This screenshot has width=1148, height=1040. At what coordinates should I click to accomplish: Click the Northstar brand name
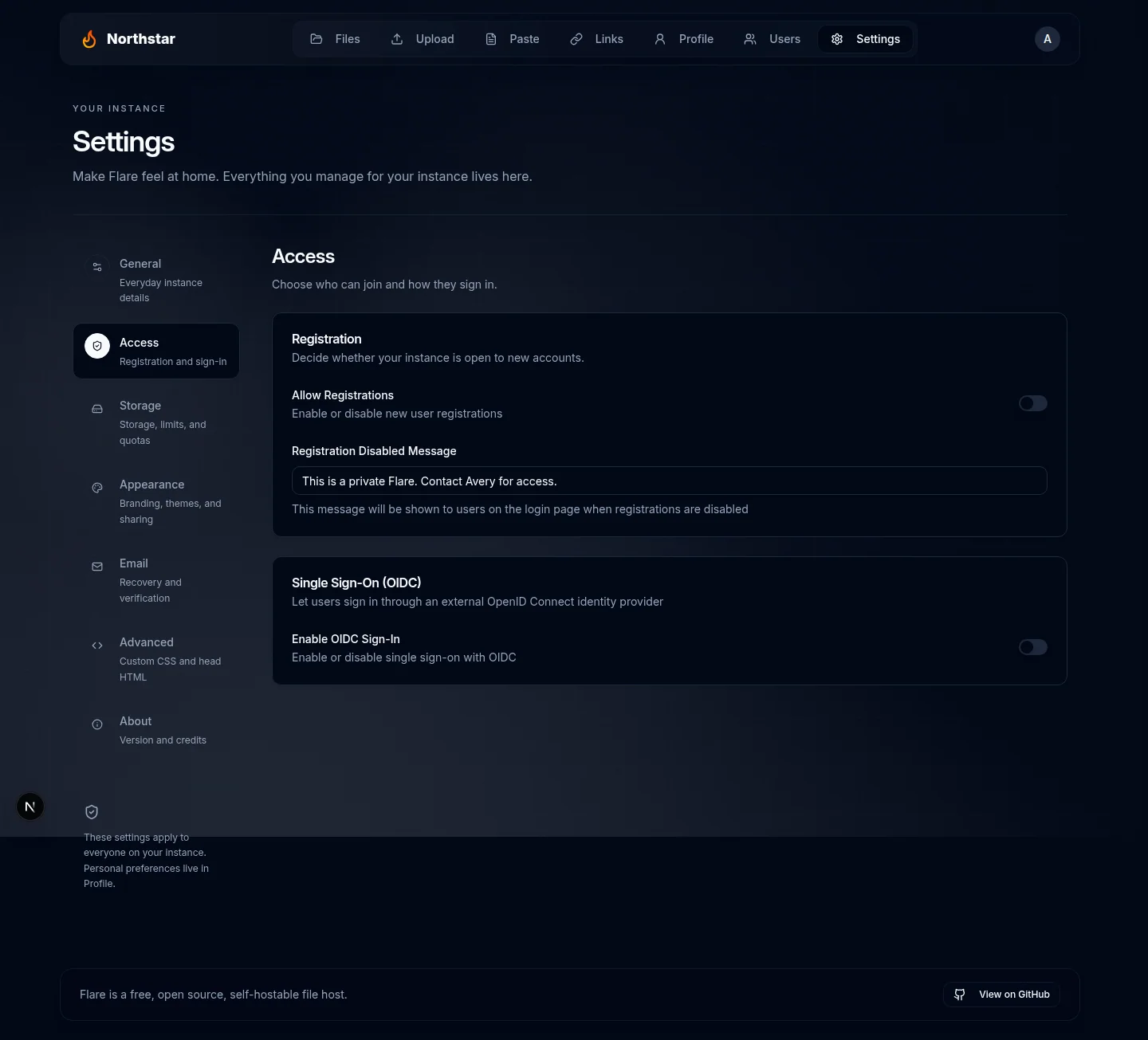click(x=141, y=39)
